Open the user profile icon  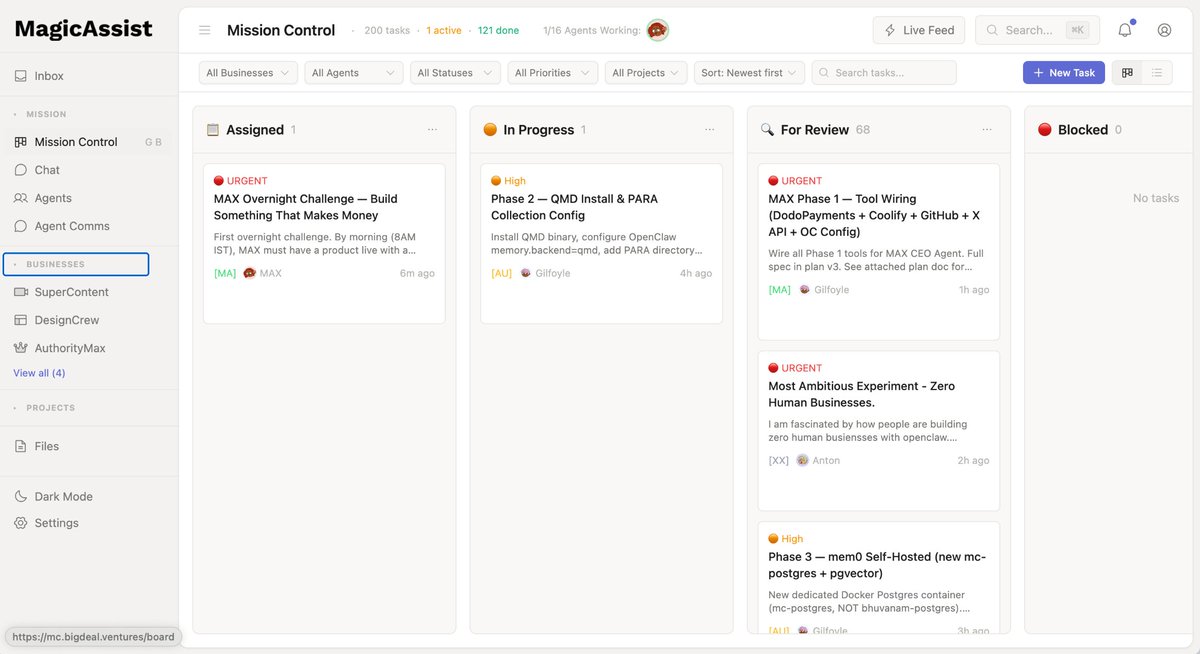pos(1164,30)
